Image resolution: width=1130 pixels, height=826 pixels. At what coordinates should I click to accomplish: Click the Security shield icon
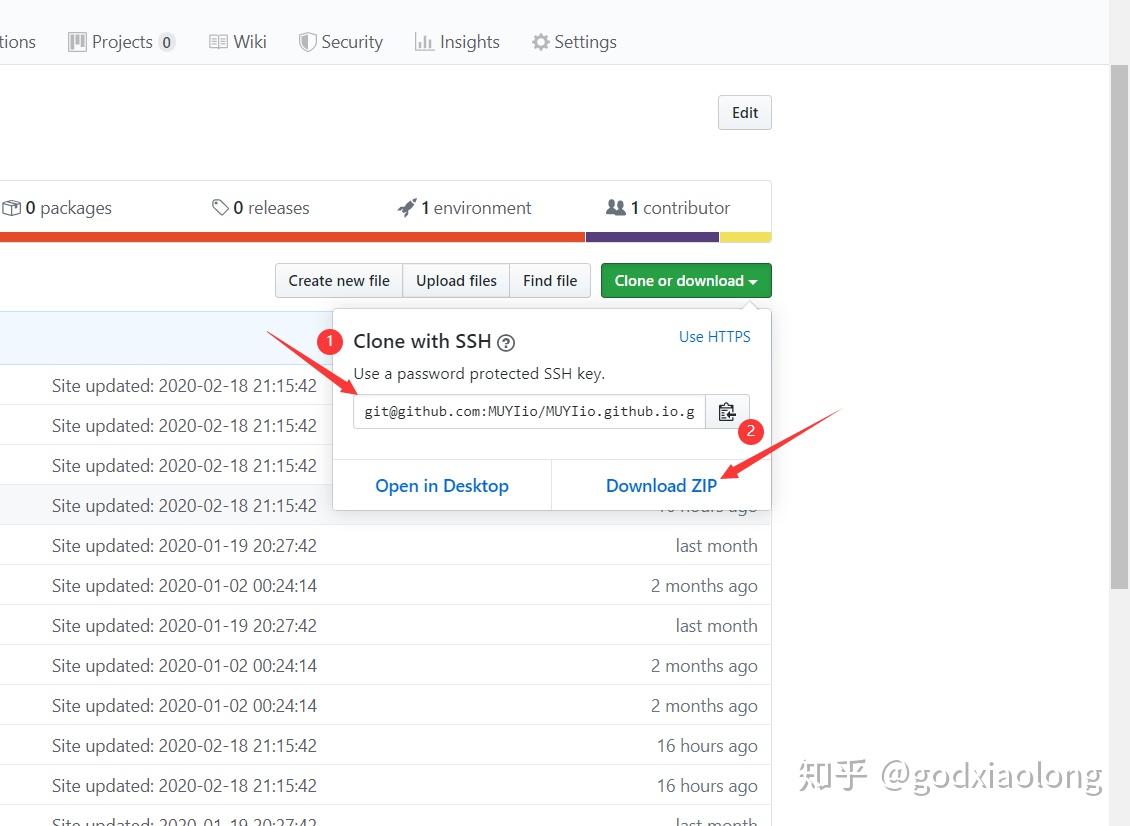click(x=305, y=41)
